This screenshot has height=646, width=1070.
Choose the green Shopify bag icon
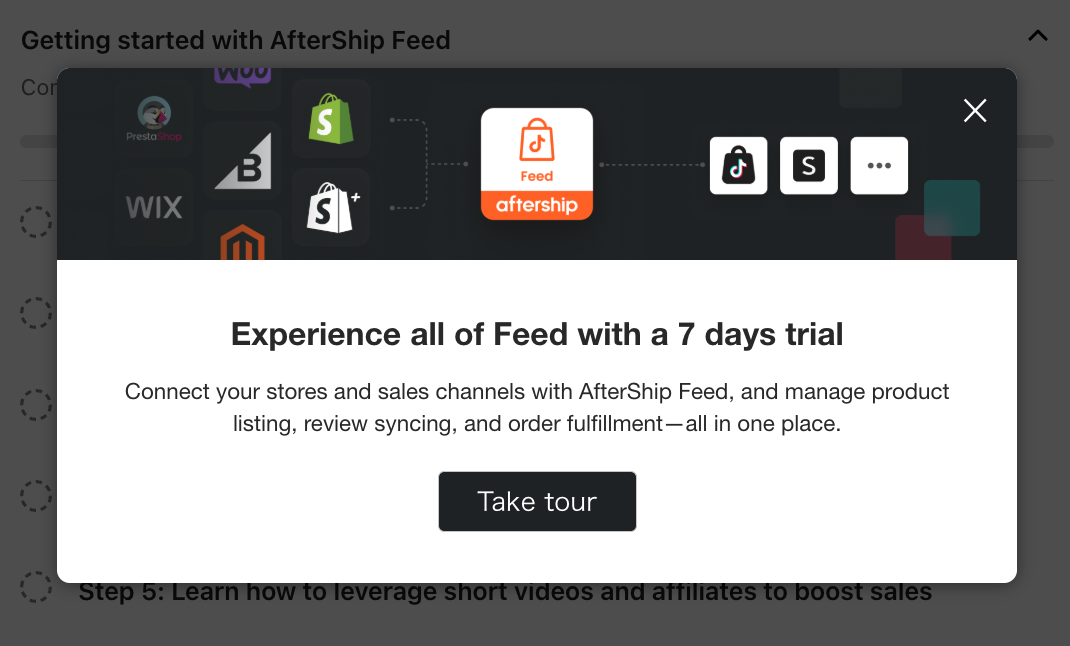331,119
